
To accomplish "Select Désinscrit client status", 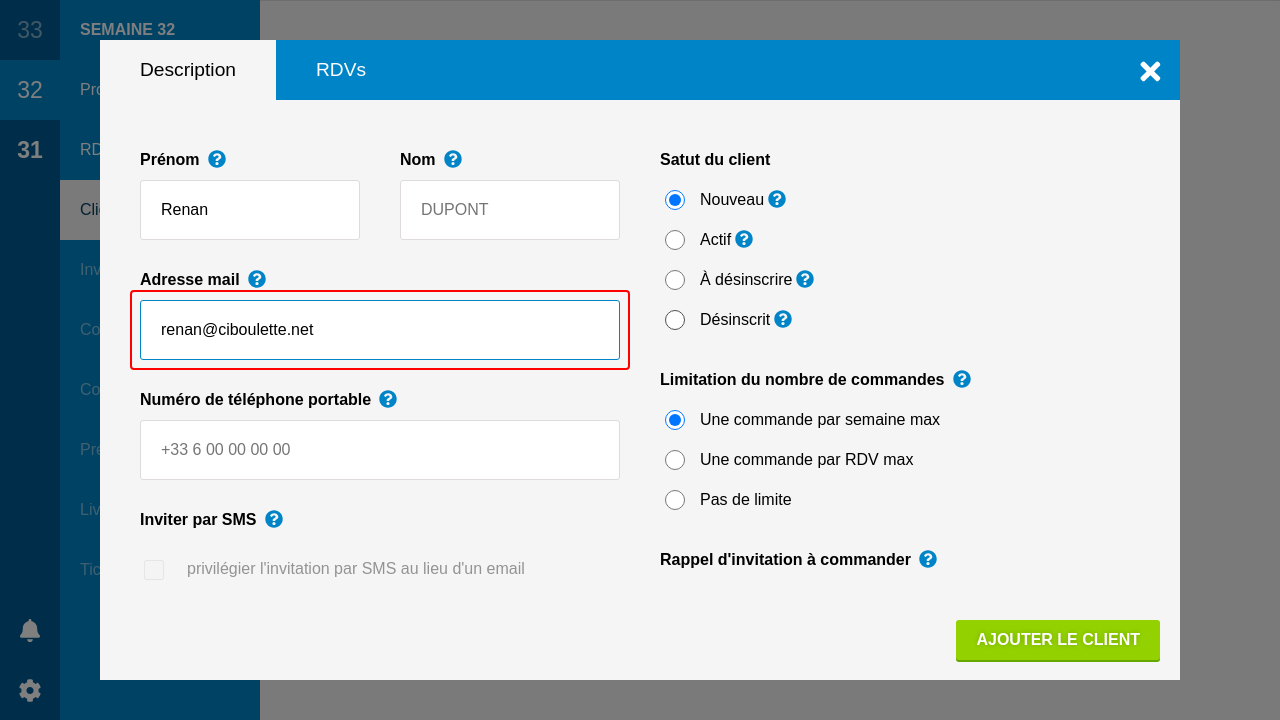I will tap(675, 320).
